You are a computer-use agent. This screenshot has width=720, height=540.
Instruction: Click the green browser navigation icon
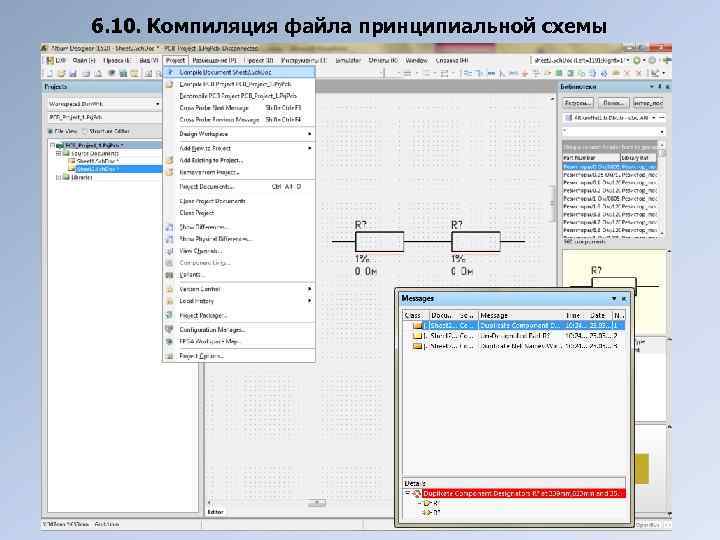click(636, 60)
